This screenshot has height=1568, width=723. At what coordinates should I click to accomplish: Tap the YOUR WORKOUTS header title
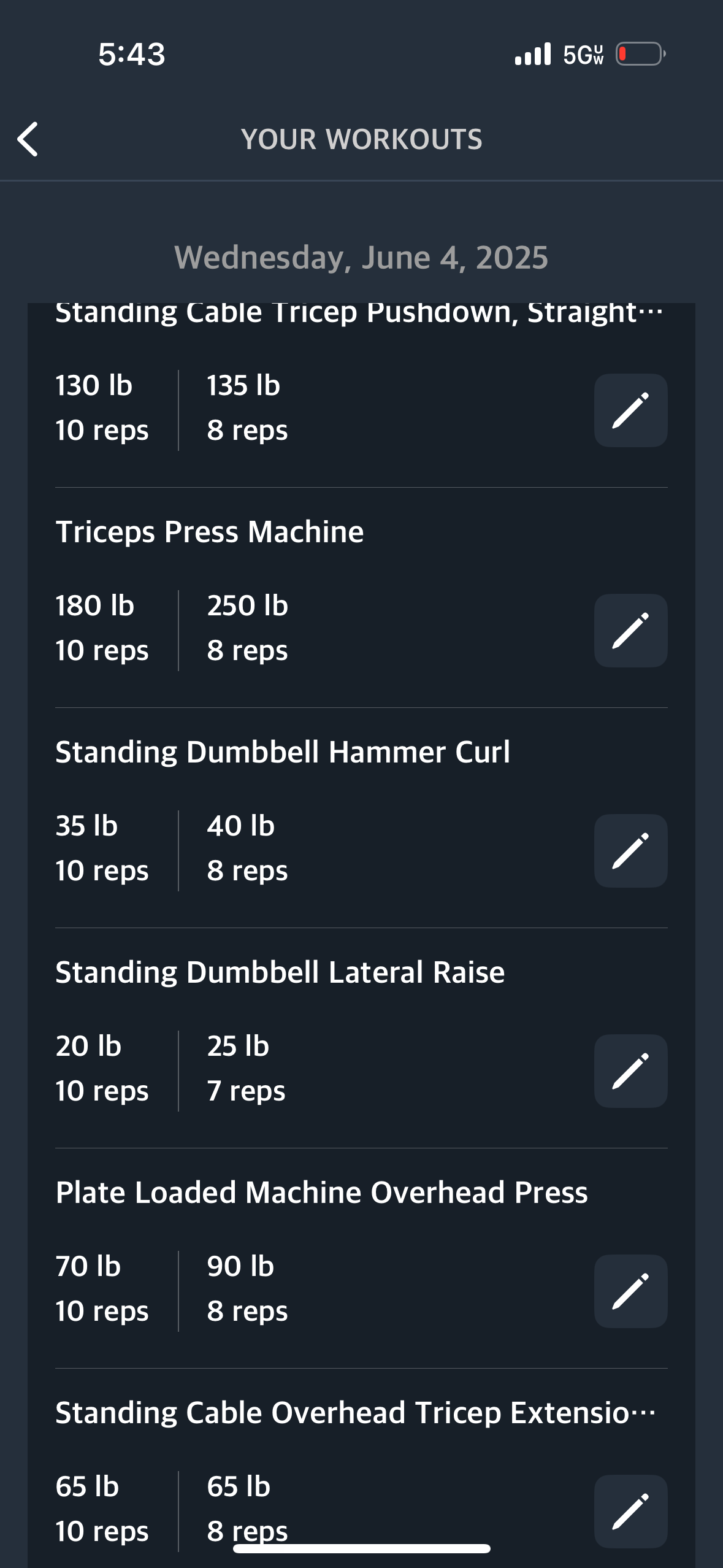pyautogui.click(x=362, y=139)
